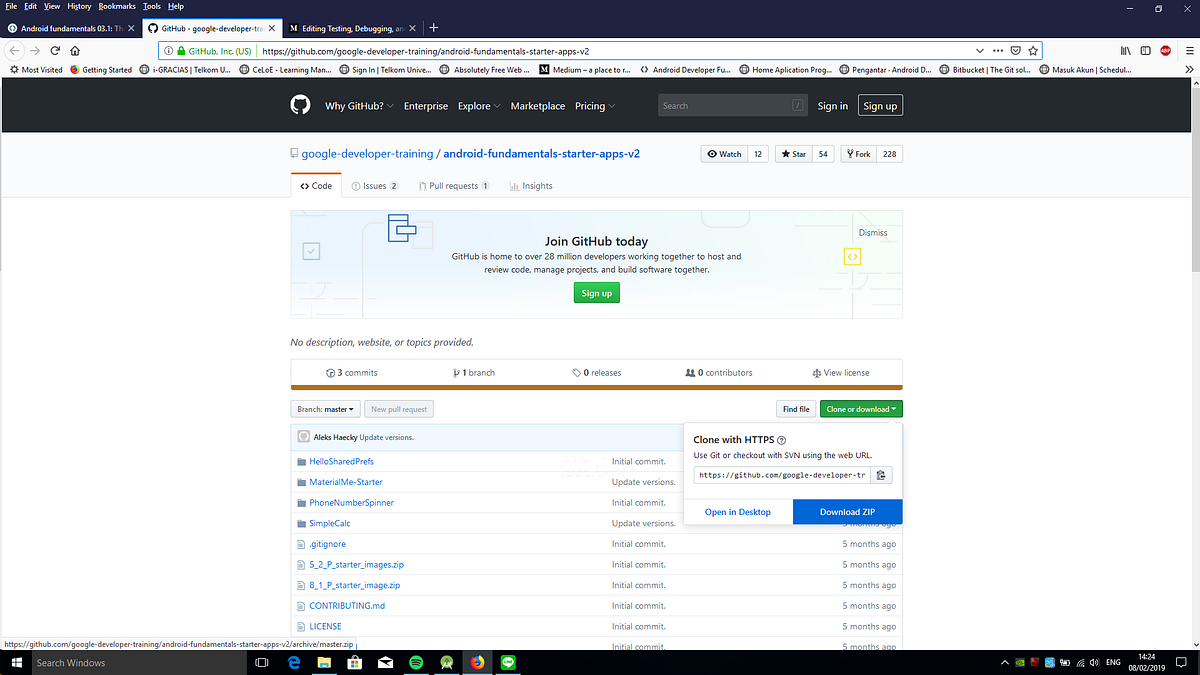Open LINE from the taskbar
This screenshot has height=675, width=1200.
pos(507,662)
